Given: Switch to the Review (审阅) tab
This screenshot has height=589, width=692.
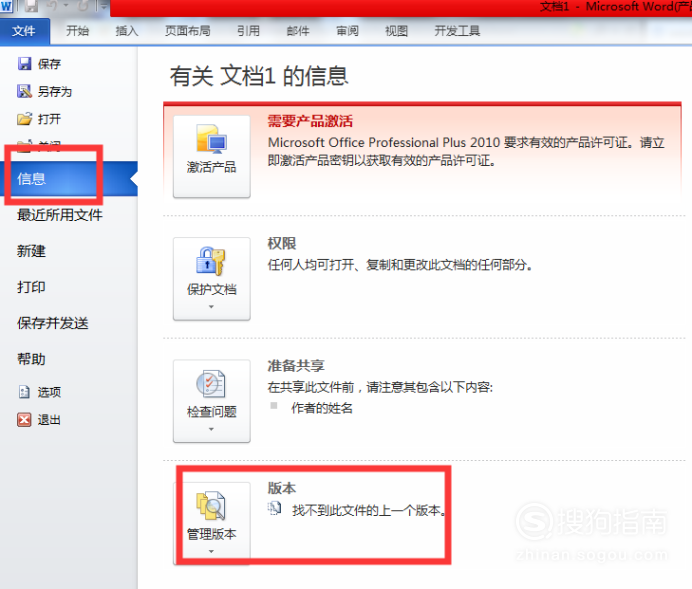Looking at the screenshot, I should (347, 31).
